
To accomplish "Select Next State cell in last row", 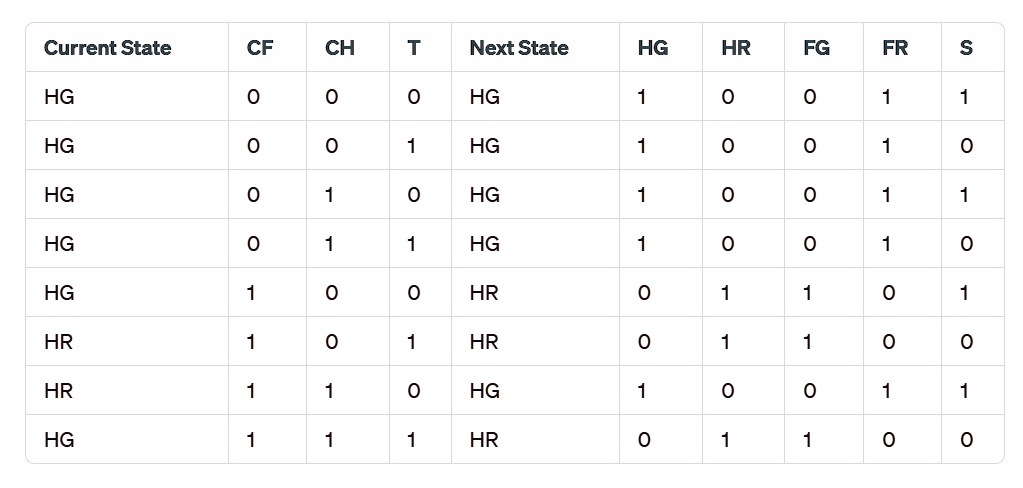I will point(484,440).
